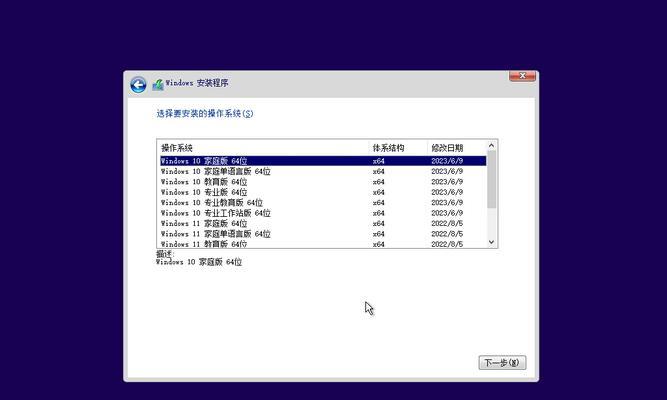
Task: Click 2023/6/9 date of Windows 10 教育版 row
Action: [x=447, y=182]
